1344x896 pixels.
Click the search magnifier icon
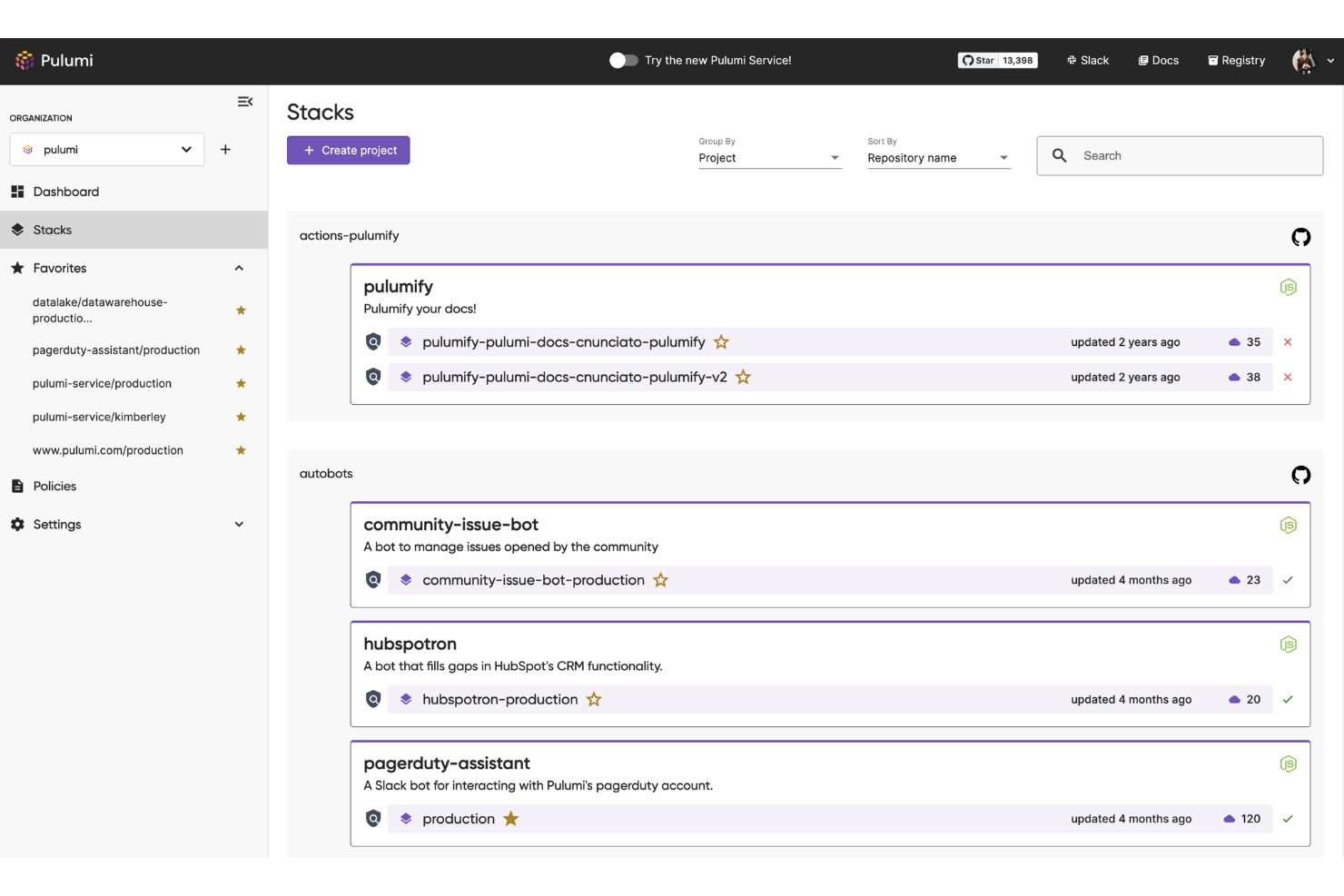pos(1060,156)
